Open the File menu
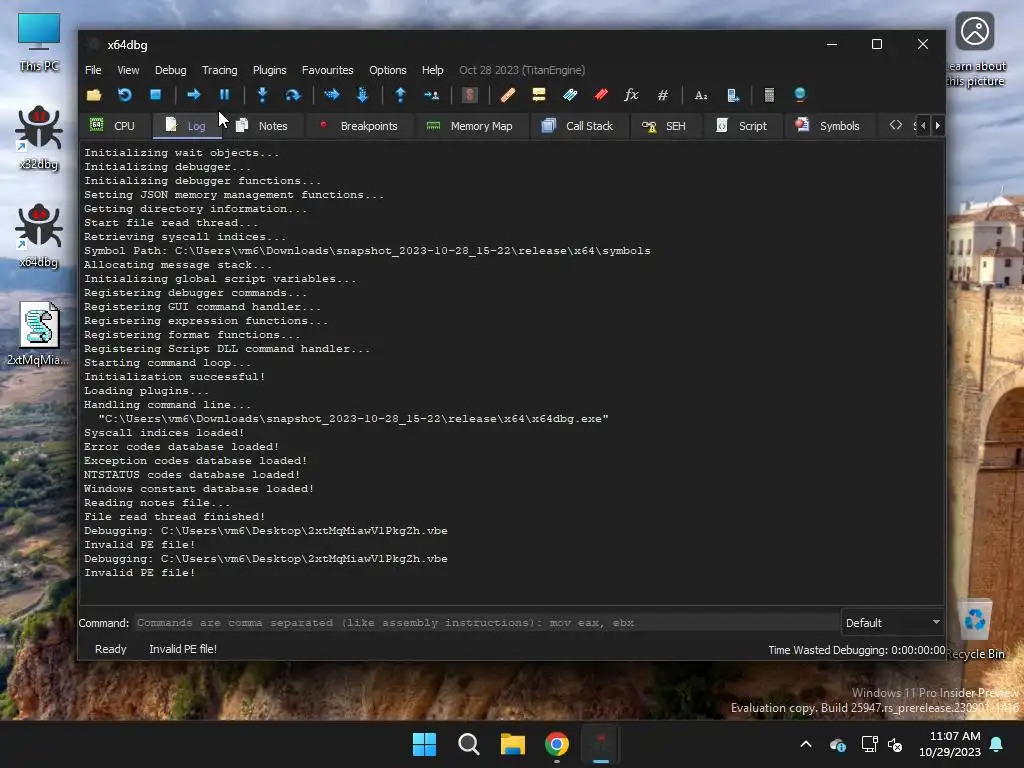The height and width of the screenshot is (768, 1024). coord(93,70)
